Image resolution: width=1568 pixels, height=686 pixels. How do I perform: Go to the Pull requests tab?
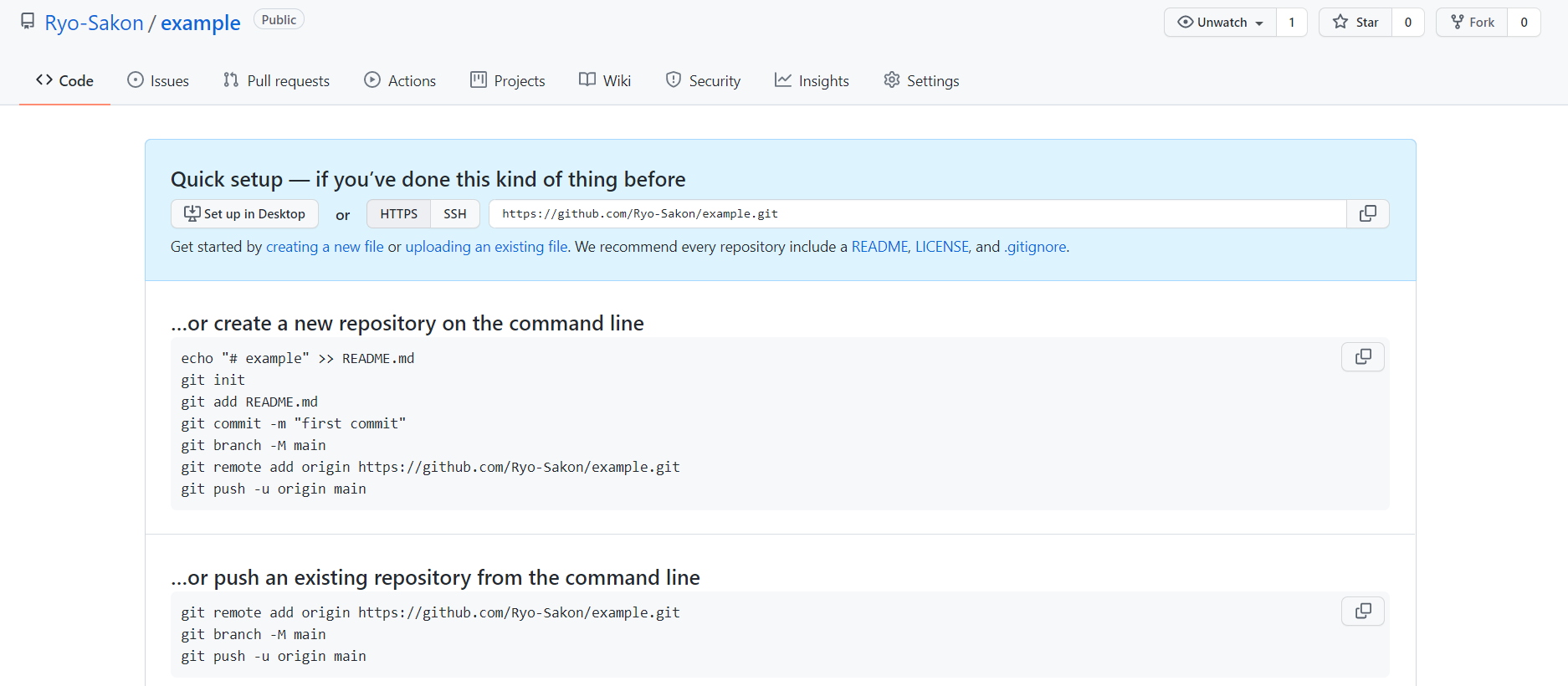[276, 80]
